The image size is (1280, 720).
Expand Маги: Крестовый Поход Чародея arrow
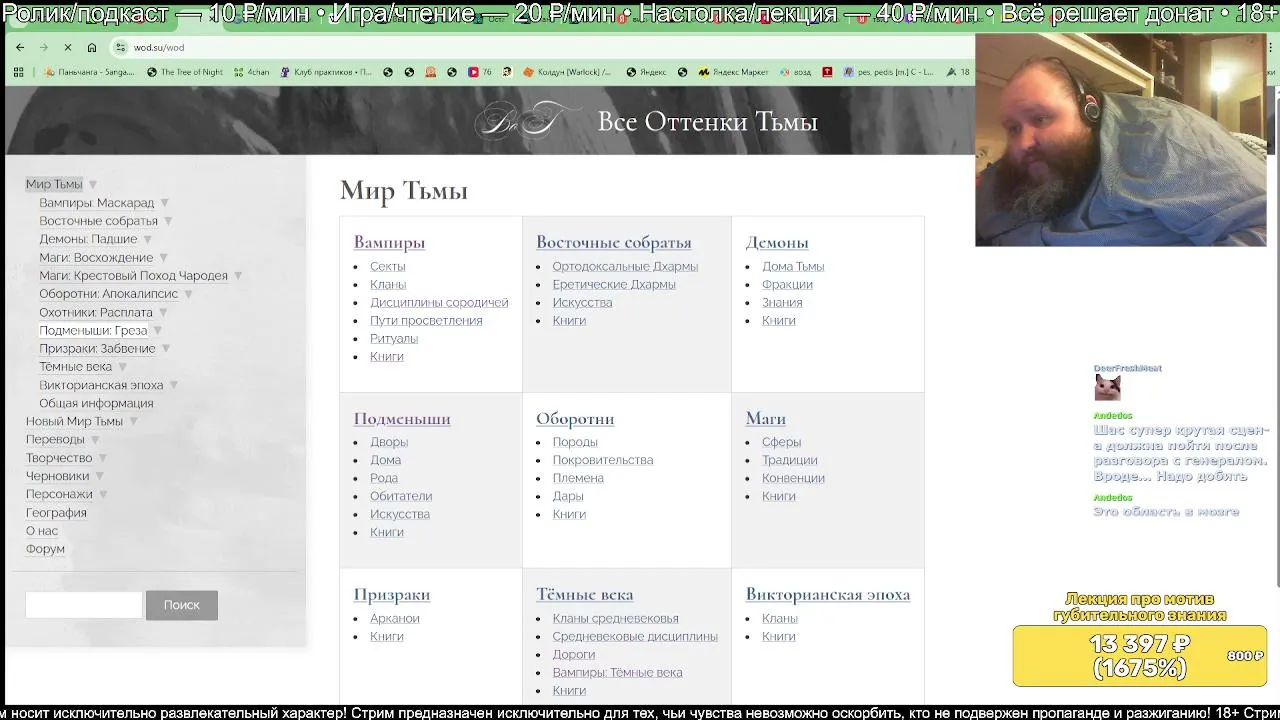(x=238, y=276)
